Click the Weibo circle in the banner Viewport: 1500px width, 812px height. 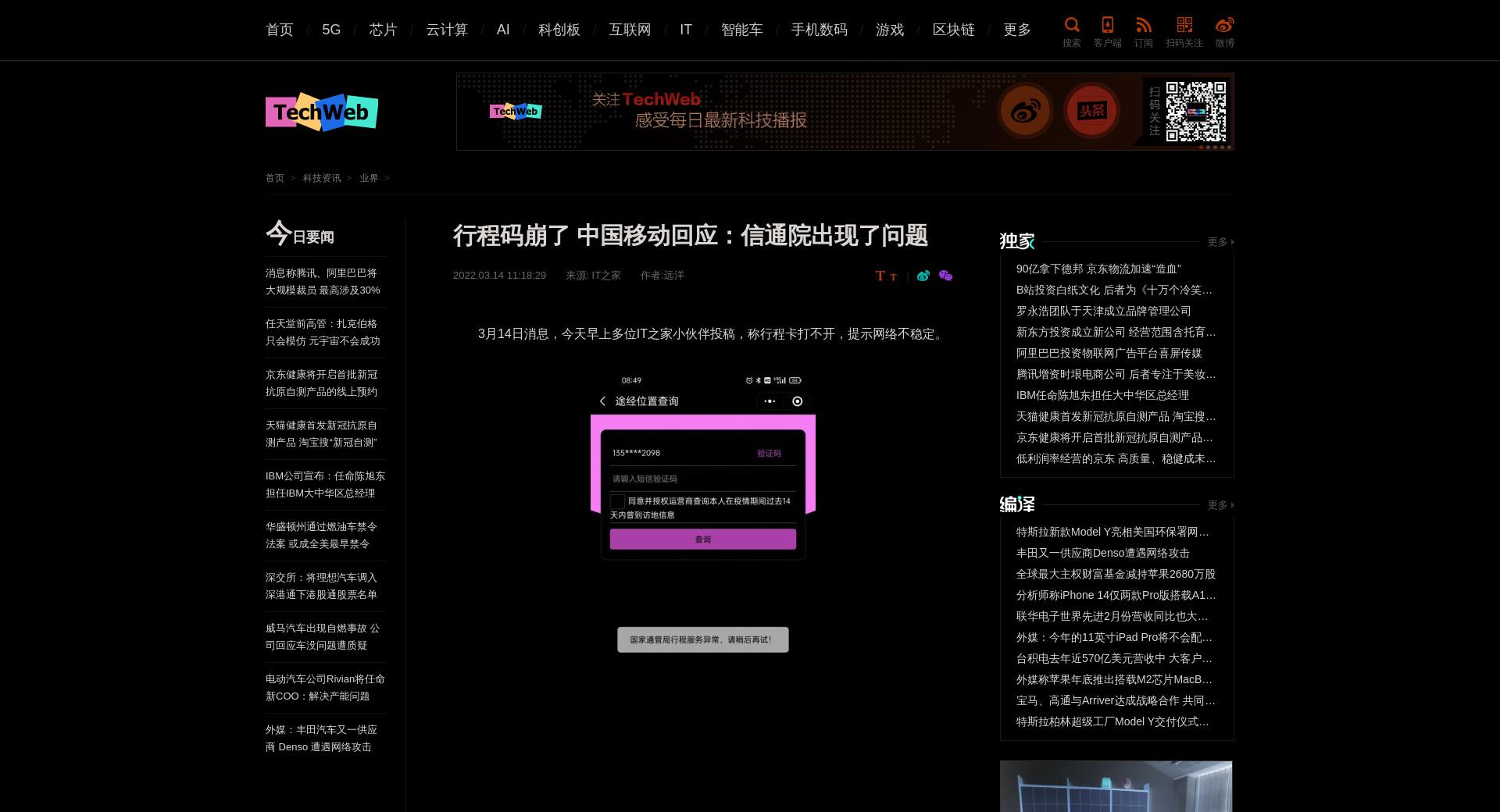click(1025, 111)
